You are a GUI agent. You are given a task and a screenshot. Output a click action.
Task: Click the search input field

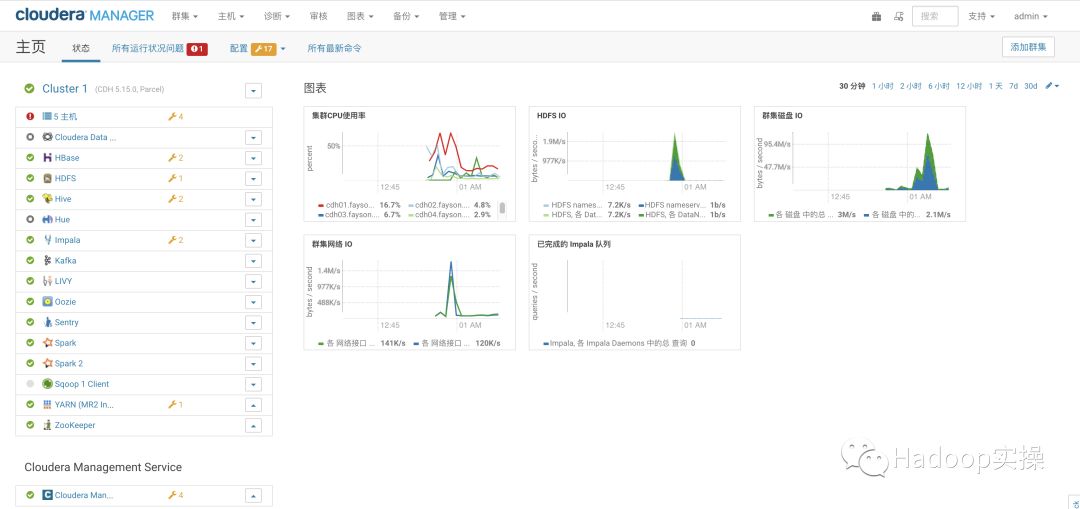pyautogui.click(x=935, y=17)
